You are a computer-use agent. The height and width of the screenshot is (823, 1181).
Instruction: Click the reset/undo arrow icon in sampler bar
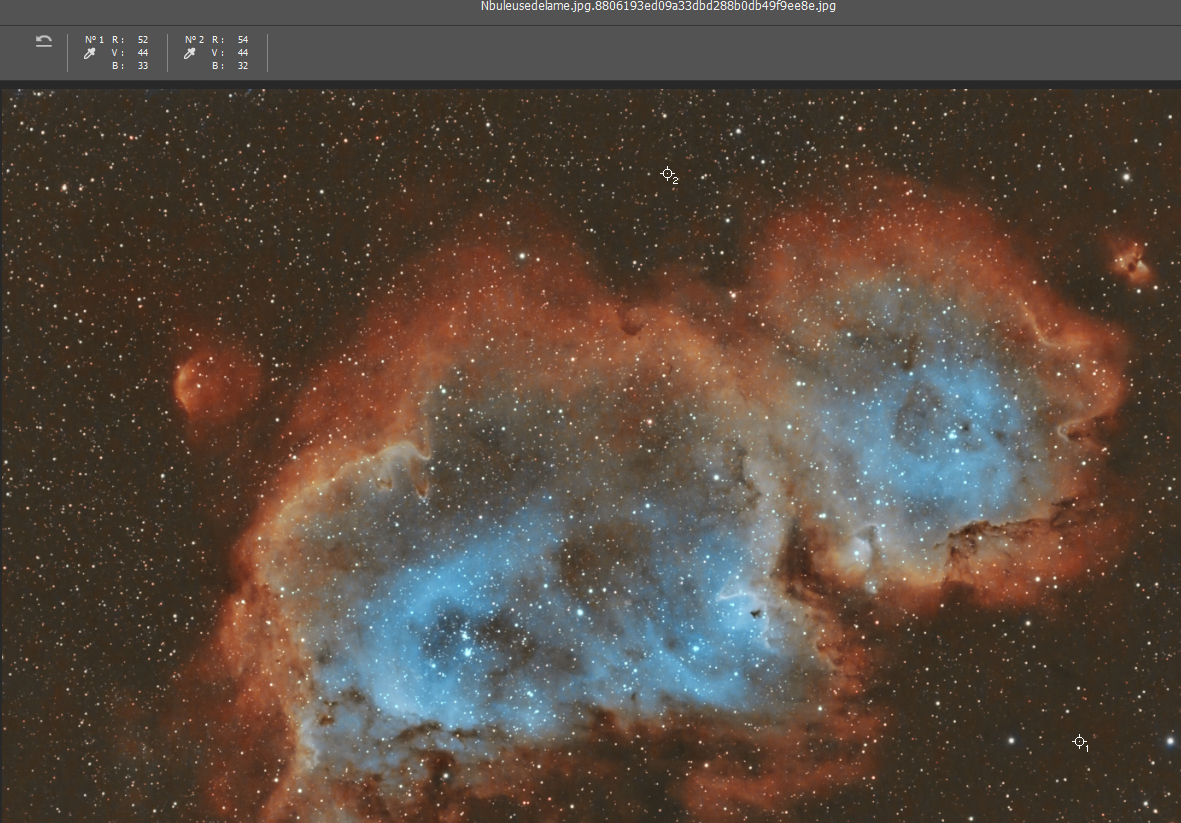pos(44,41)
